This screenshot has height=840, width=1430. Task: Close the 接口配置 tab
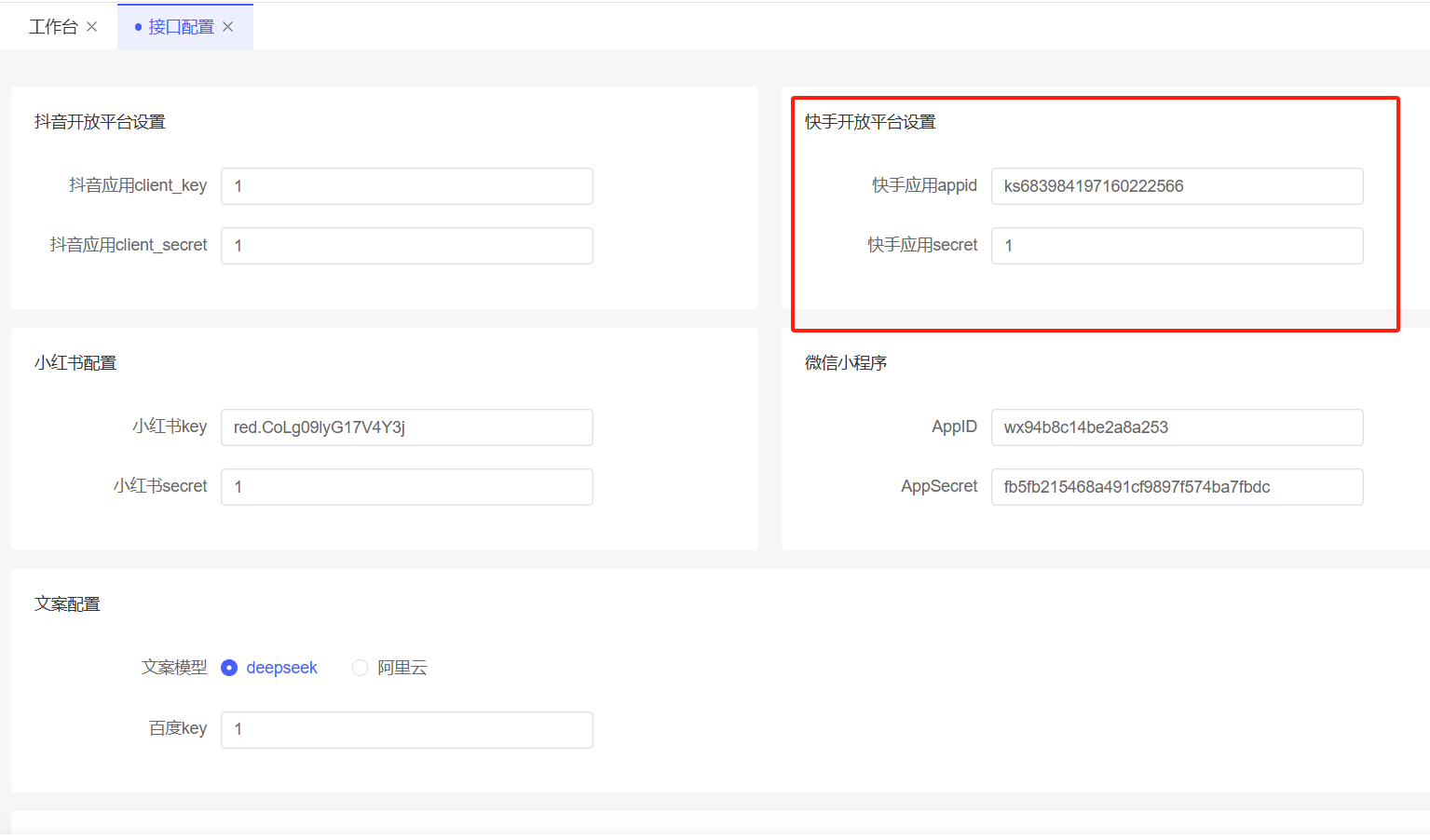tap(228, 27)
